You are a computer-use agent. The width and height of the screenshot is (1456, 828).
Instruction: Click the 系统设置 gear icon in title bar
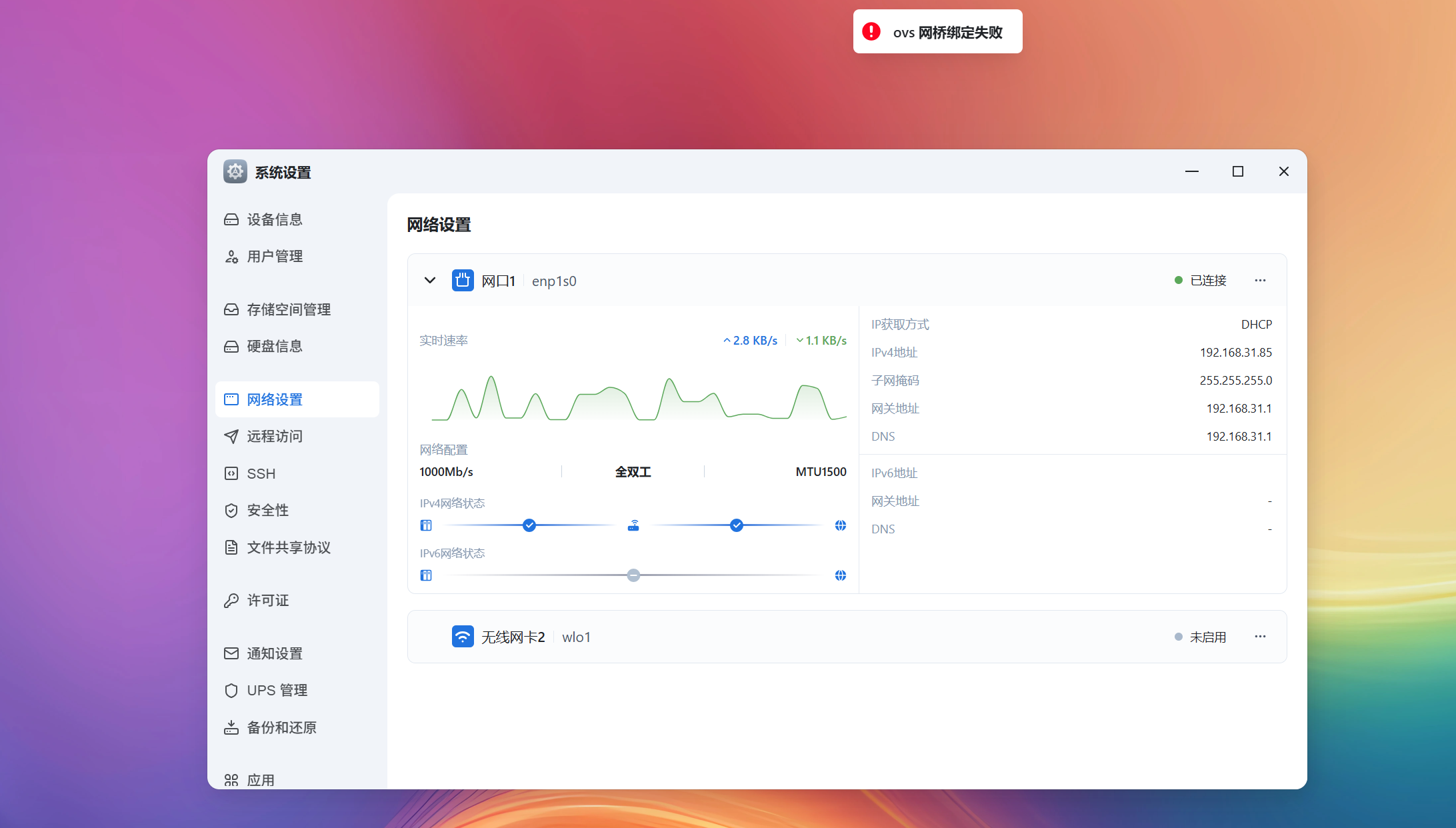(x=235, y=172)
